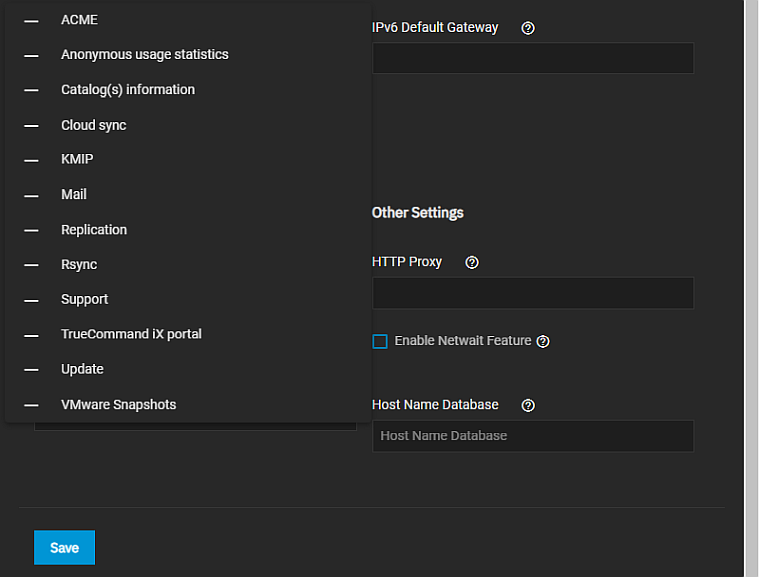Select the Rsync entry
The height and width of the screenshot is (577, 759).
click(x=79, y=265)
